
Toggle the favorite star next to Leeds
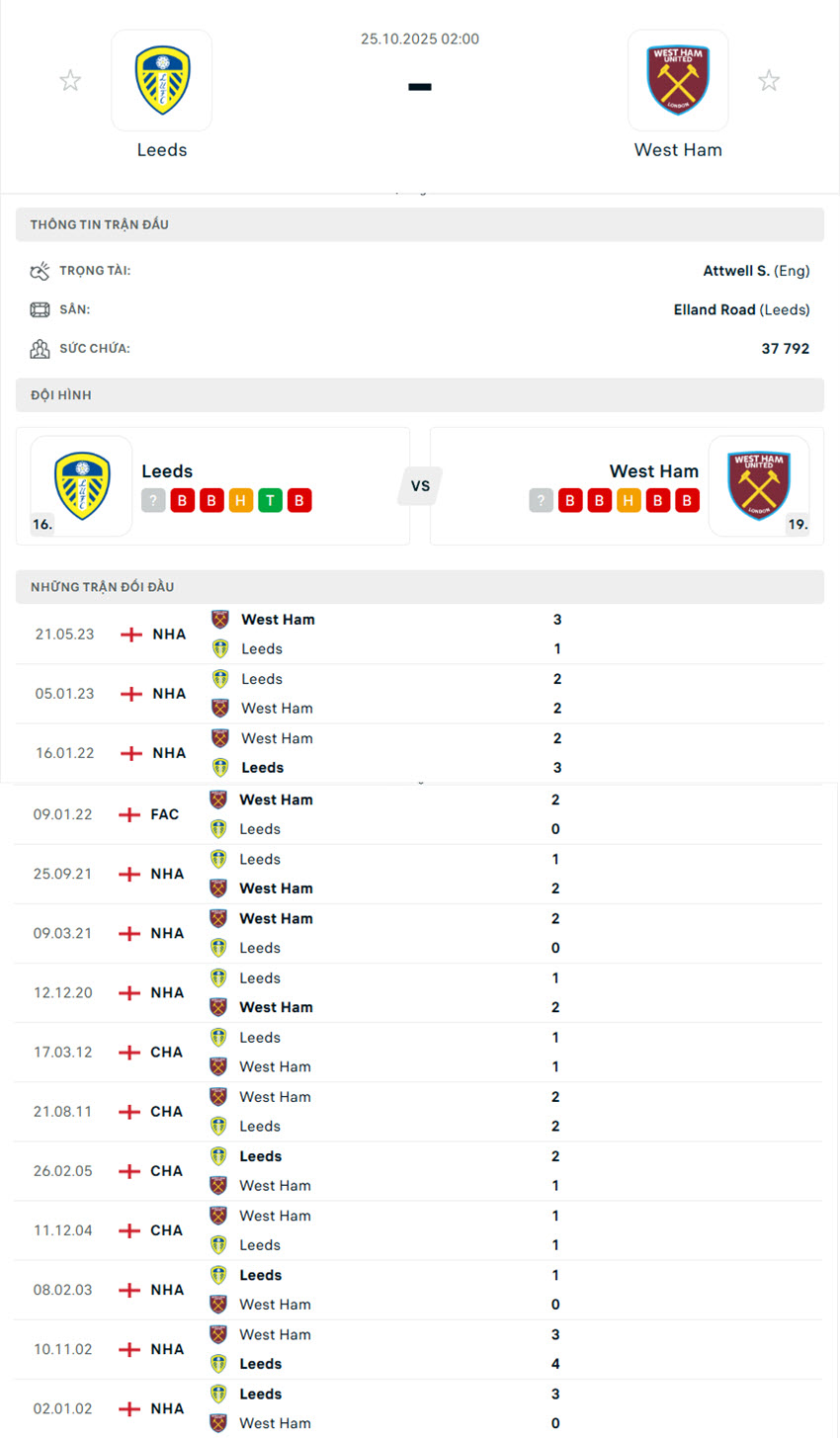pyautogui.click(x=70, y=80)
